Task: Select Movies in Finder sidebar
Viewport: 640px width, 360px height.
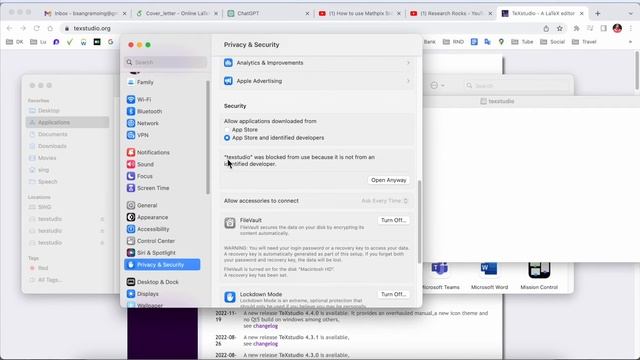Action: click(68, 158)
